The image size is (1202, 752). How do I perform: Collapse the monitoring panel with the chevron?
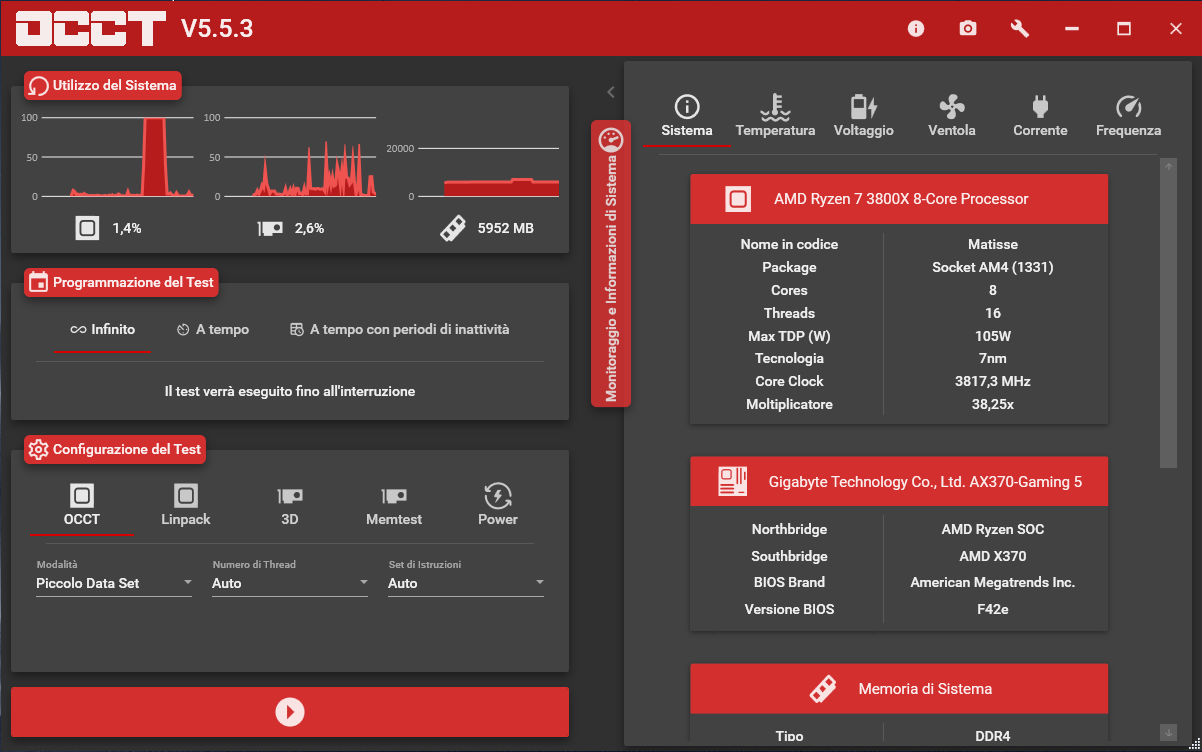611,92
